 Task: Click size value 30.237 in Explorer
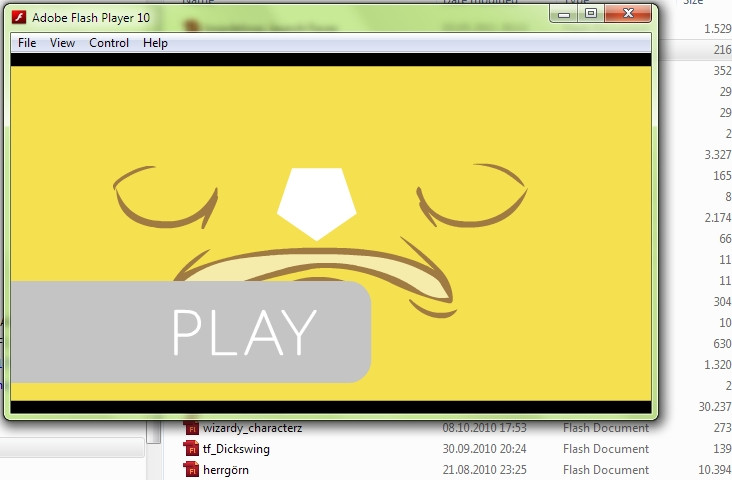[x=715, y=407]
